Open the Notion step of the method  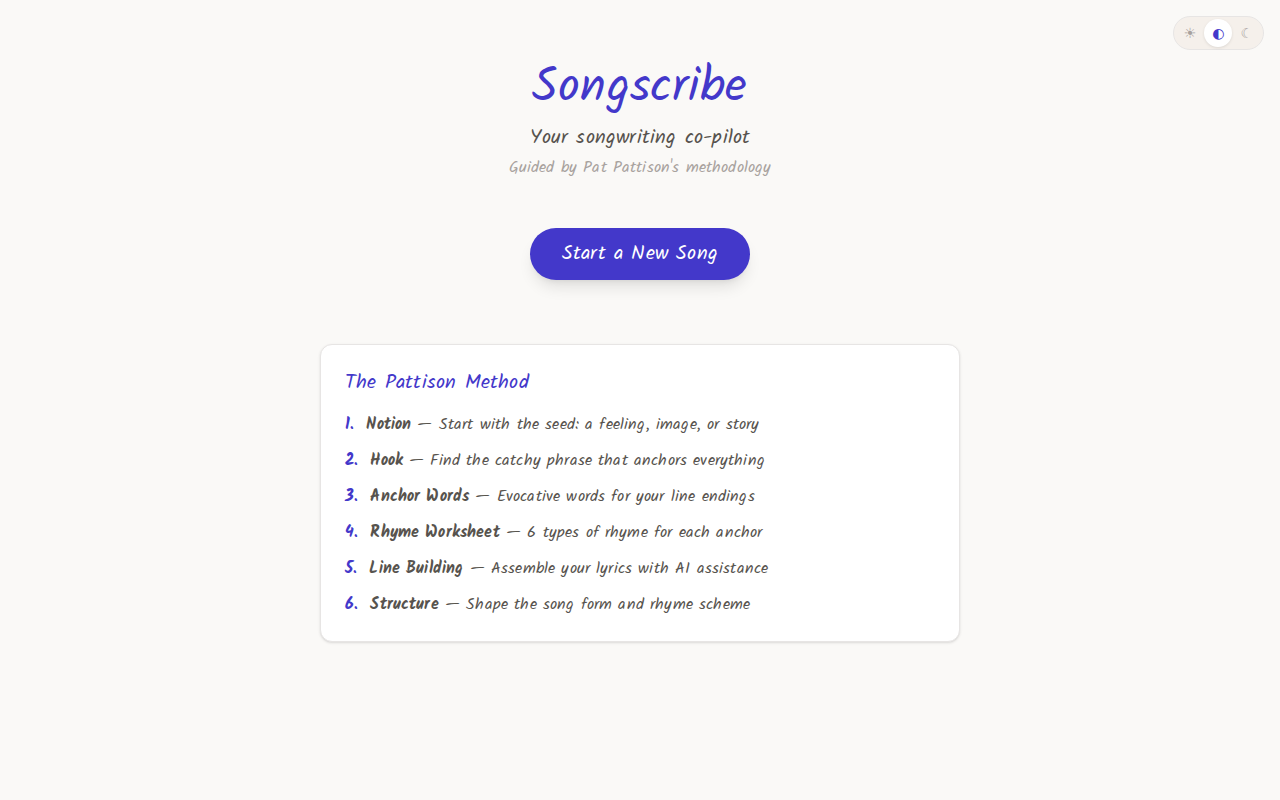pyautogui.click(x=390, y=423)
